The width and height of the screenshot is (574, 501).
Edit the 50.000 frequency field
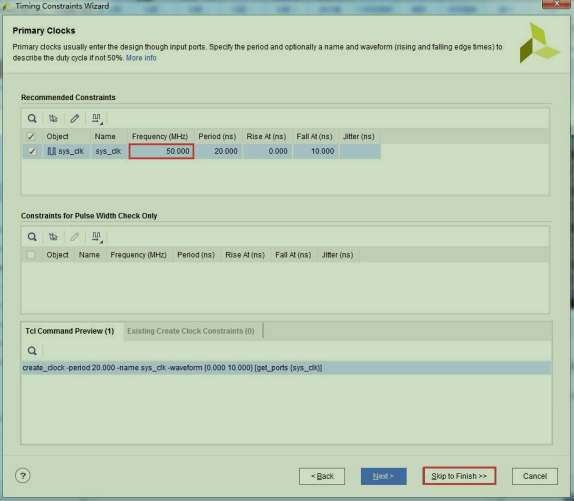click(161, 151)
